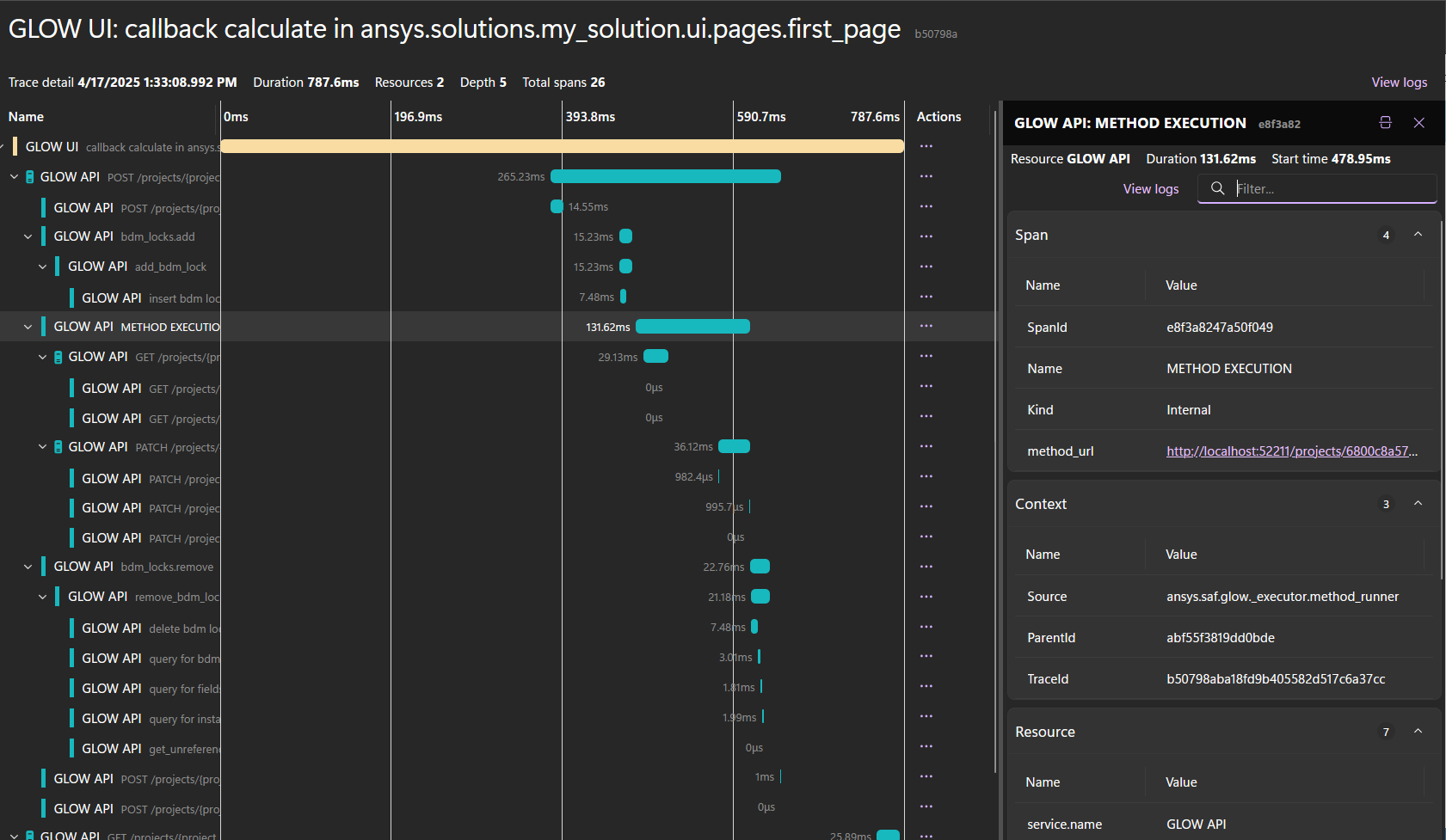
Task: Open View logs in the span details panel
Action: pos(1151,189)
